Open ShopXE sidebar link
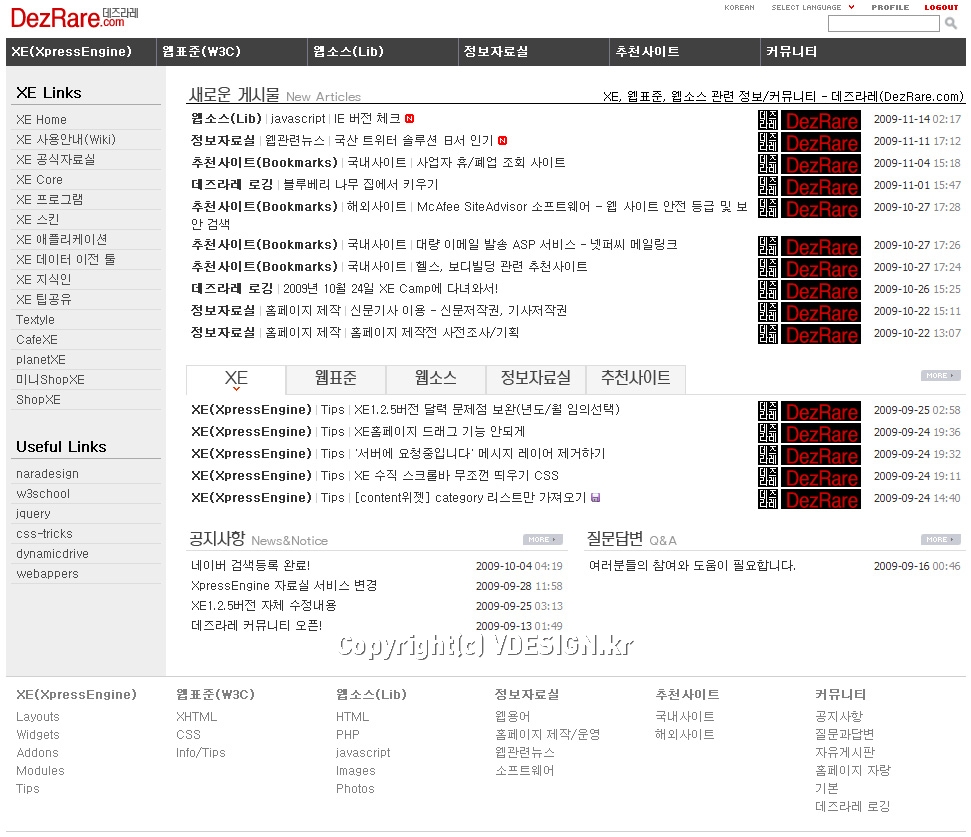 click(x=38, y=399)
